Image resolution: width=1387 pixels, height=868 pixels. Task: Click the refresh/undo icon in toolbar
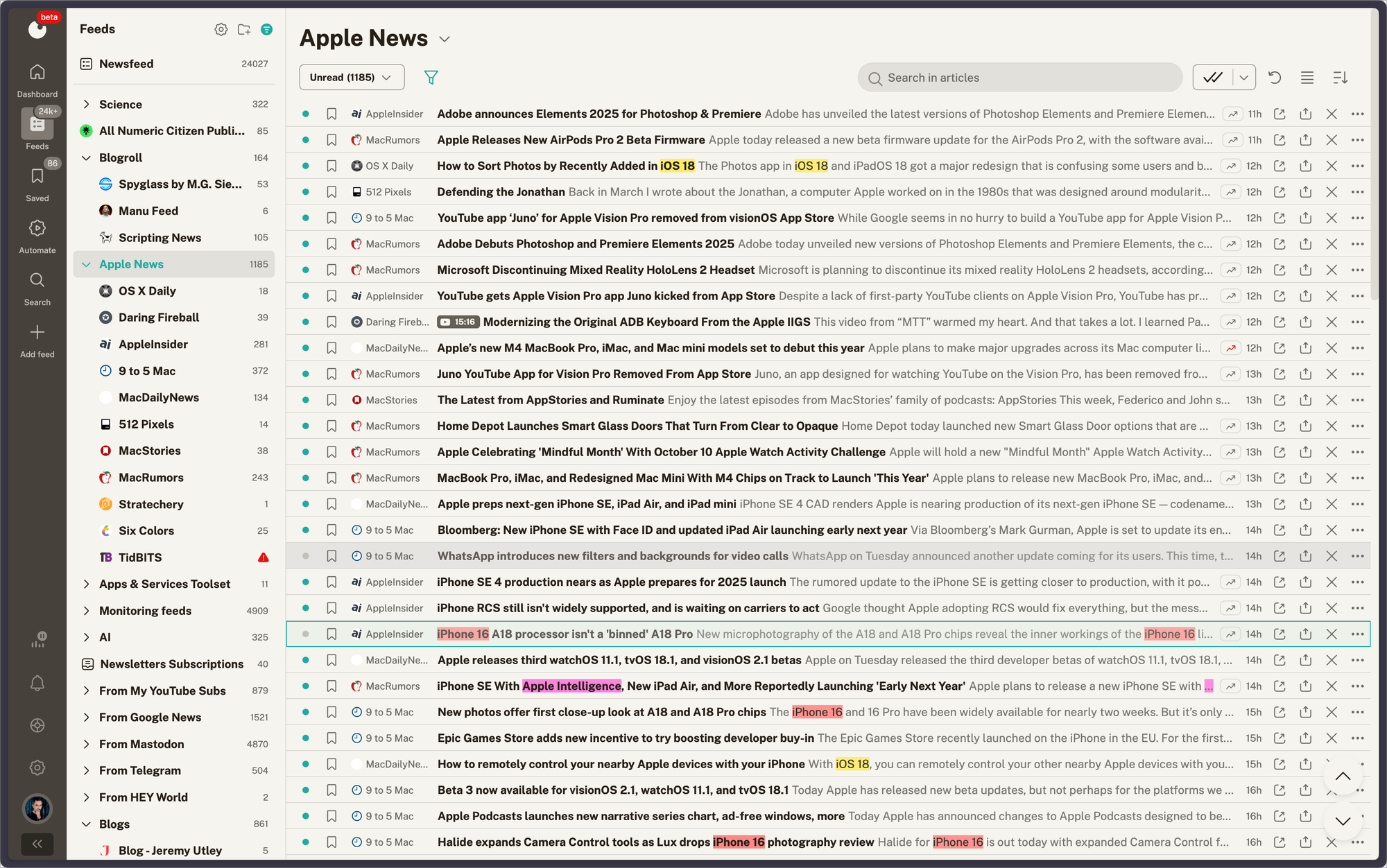(1275, 77)
